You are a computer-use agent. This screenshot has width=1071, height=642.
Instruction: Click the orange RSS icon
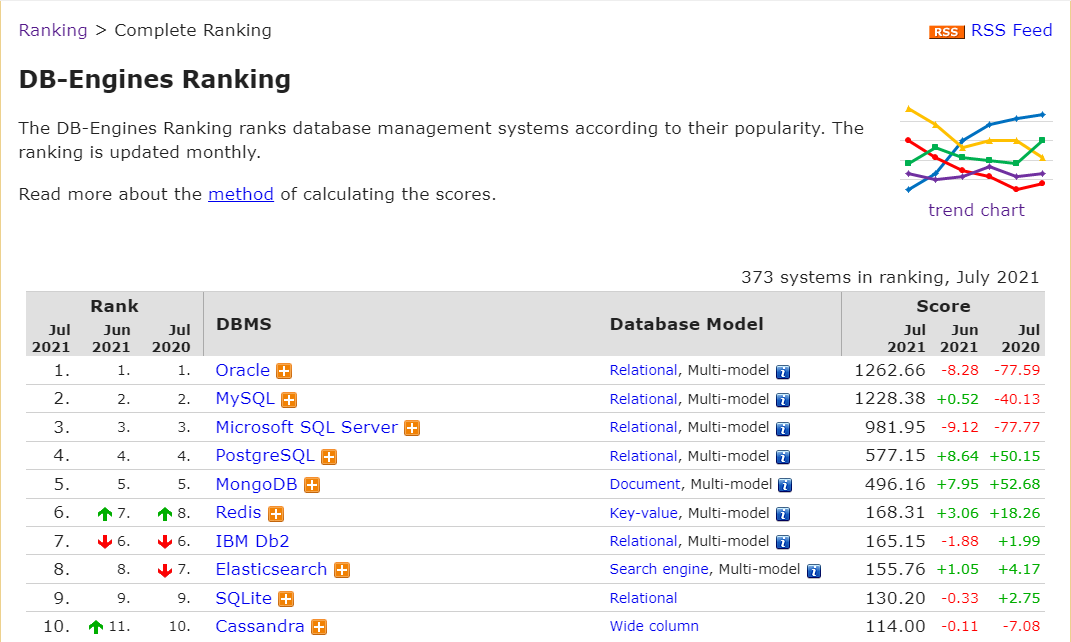[x=945, y=31]
